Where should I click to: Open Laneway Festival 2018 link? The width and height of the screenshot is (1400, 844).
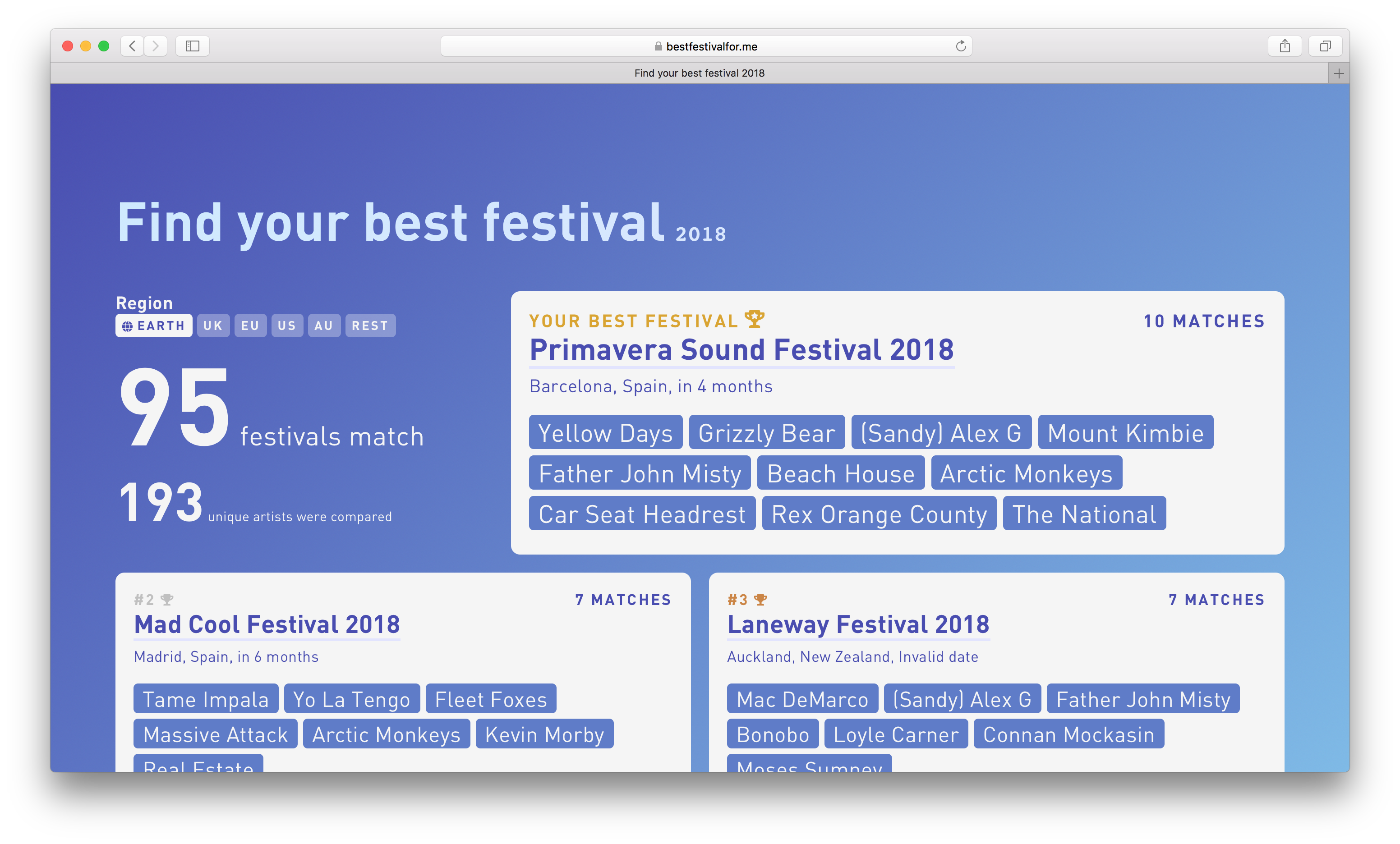pos(858,625)
